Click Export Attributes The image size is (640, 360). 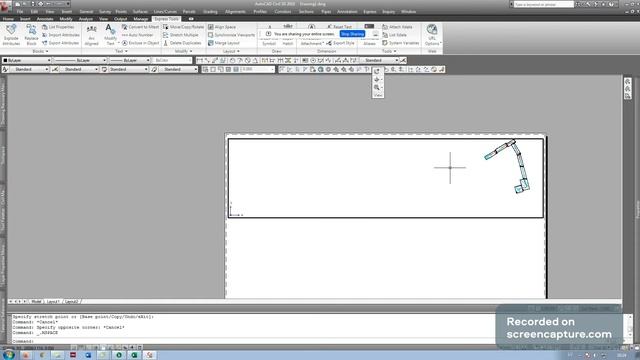(60, 43)
